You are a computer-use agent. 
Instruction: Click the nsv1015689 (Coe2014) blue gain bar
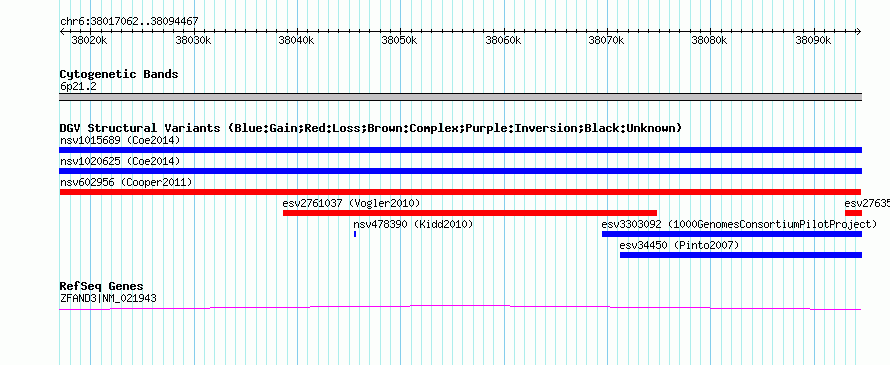[x=460, y=150]
